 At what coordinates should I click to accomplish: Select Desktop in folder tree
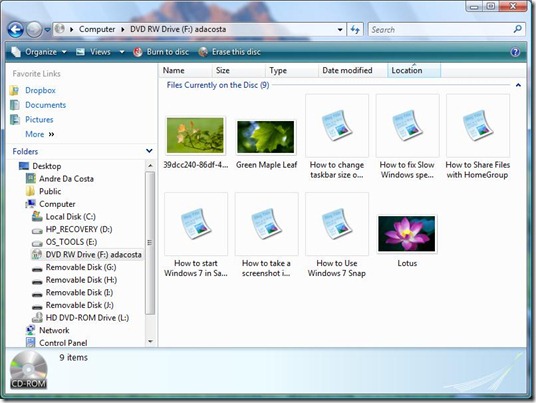47,166
